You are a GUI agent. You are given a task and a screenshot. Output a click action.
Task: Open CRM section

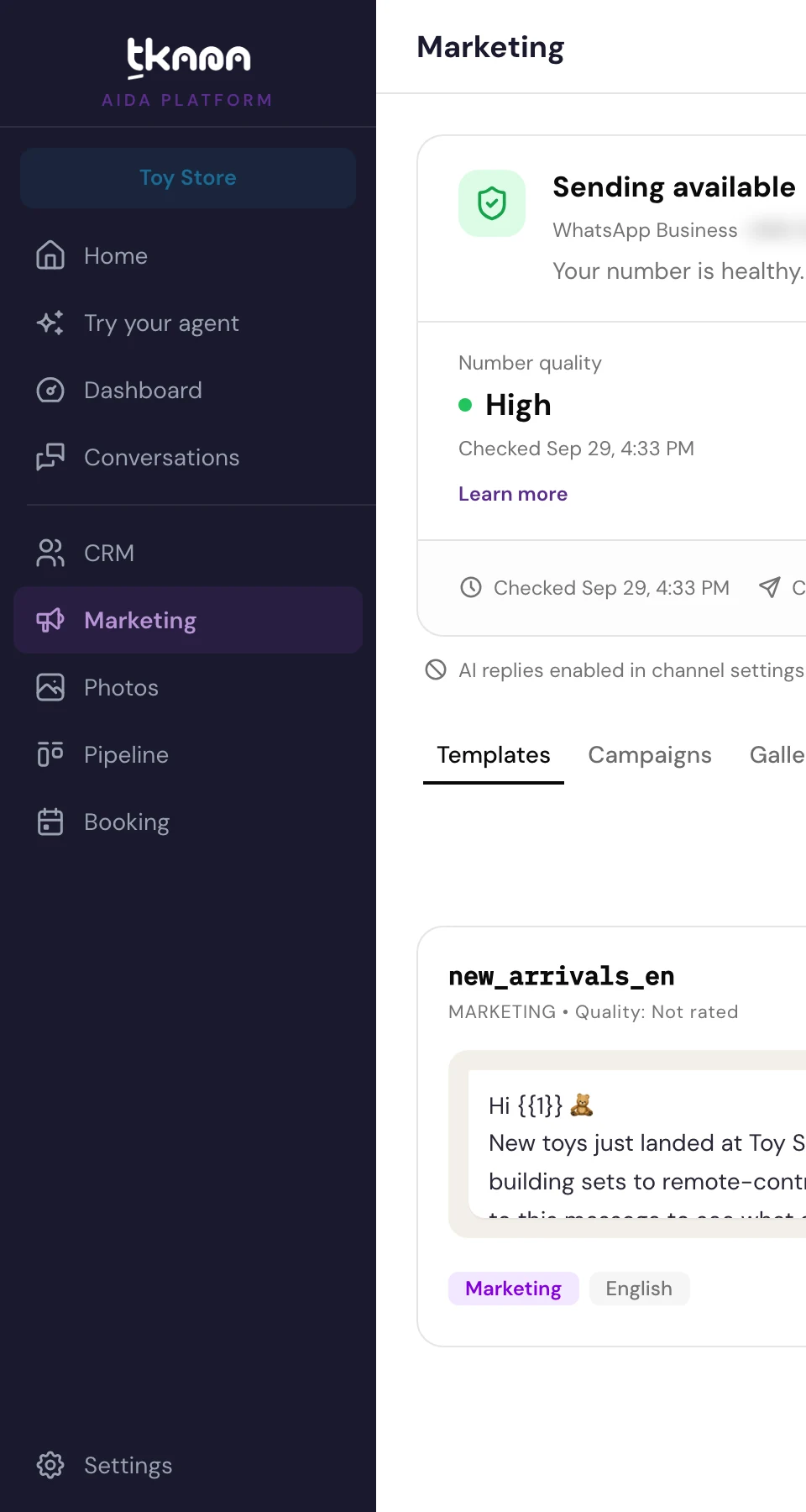click(188, 553)
